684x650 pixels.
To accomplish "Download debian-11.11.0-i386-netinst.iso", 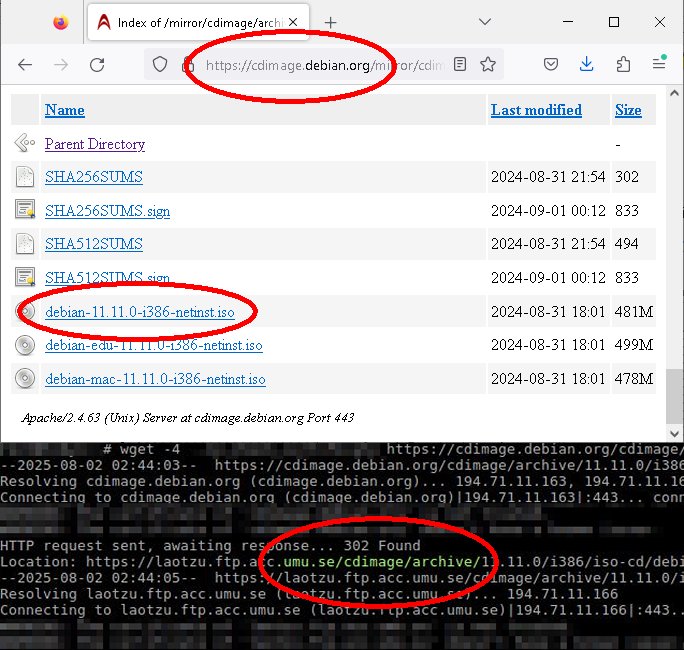I will pyautogui.click(x=140, y=312).
